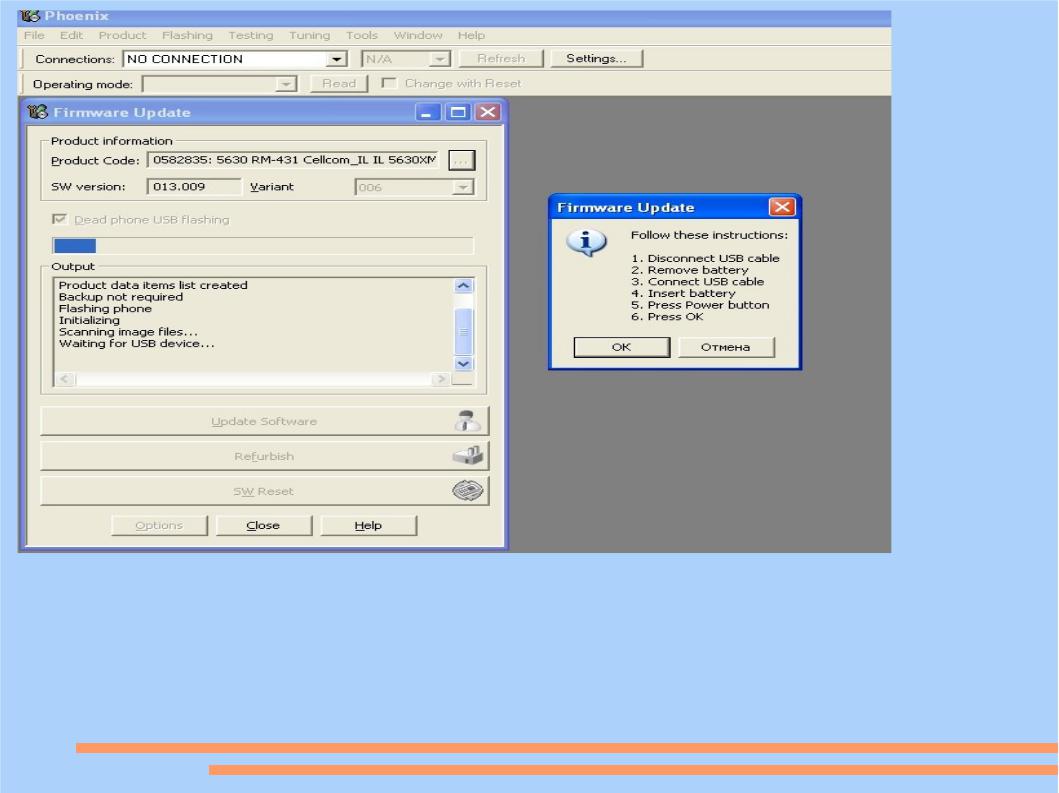Screen dimensions: 1059x793
Task: Click the Options button
Action: (x=159, y=526)
